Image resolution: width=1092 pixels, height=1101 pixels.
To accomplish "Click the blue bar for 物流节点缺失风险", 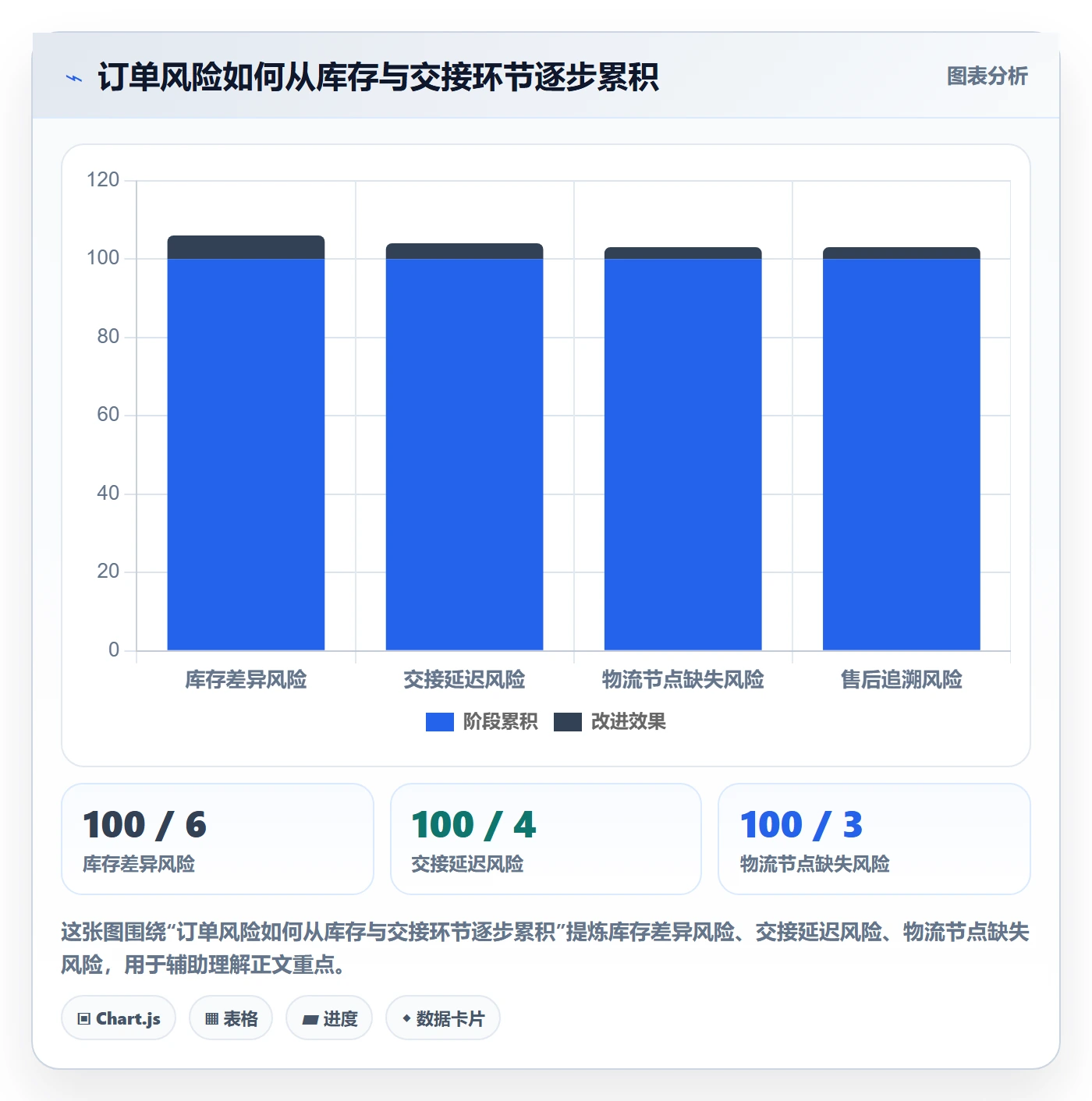I will coord(682,455).
